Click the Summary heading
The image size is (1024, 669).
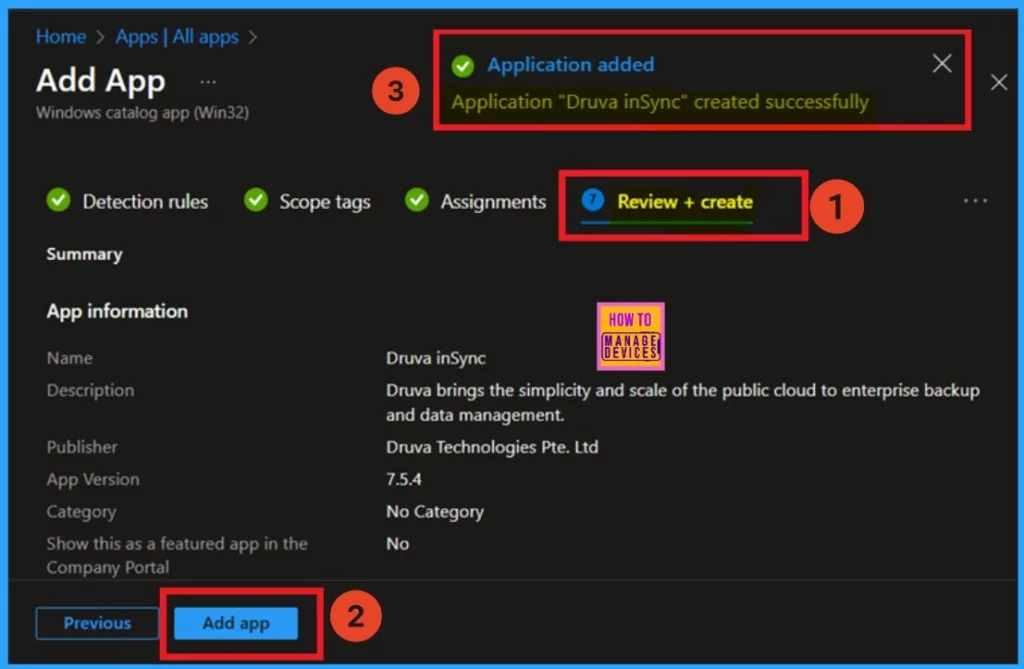pyautogui.click(x=84, y=254)
